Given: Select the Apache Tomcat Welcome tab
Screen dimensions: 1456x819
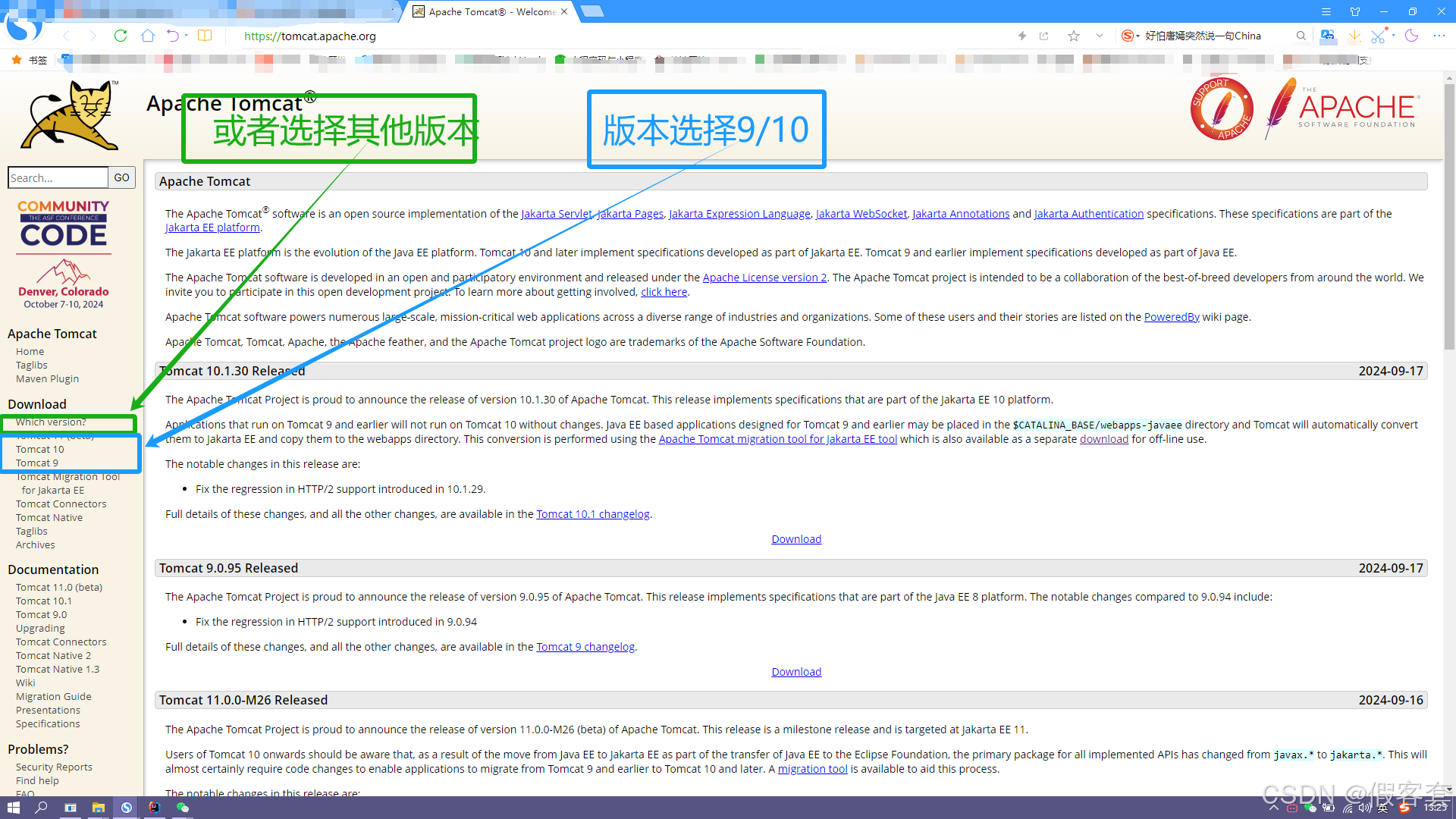Looking at the screenshot, I should (491, 11).
